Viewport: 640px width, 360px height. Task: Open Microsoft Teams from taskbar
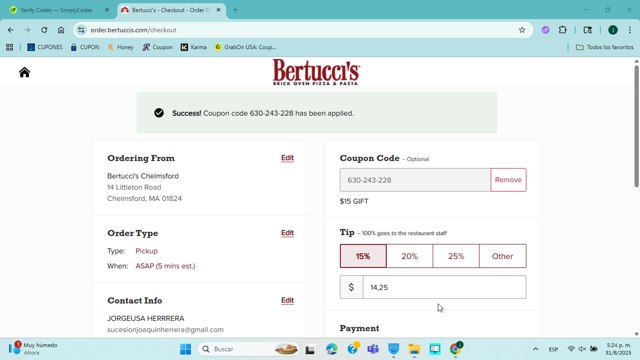pos(373,349)
